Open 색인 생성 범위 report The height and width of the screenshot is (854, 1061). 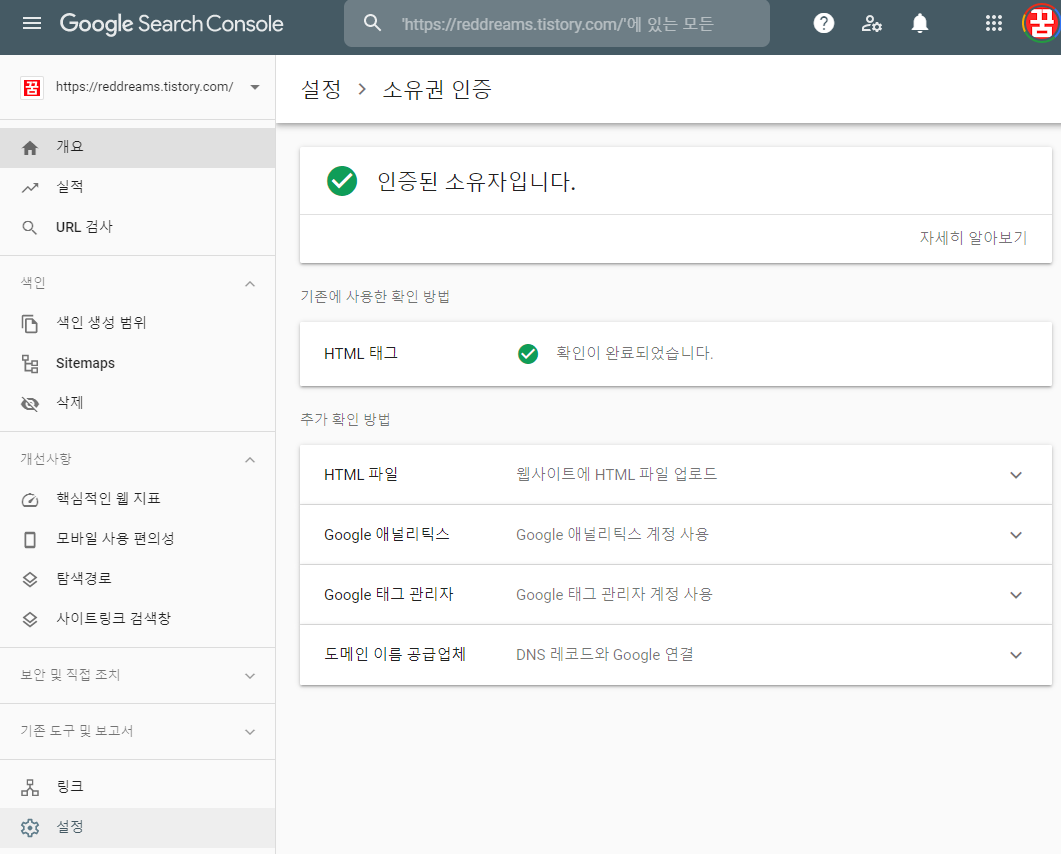click(137, 323)
